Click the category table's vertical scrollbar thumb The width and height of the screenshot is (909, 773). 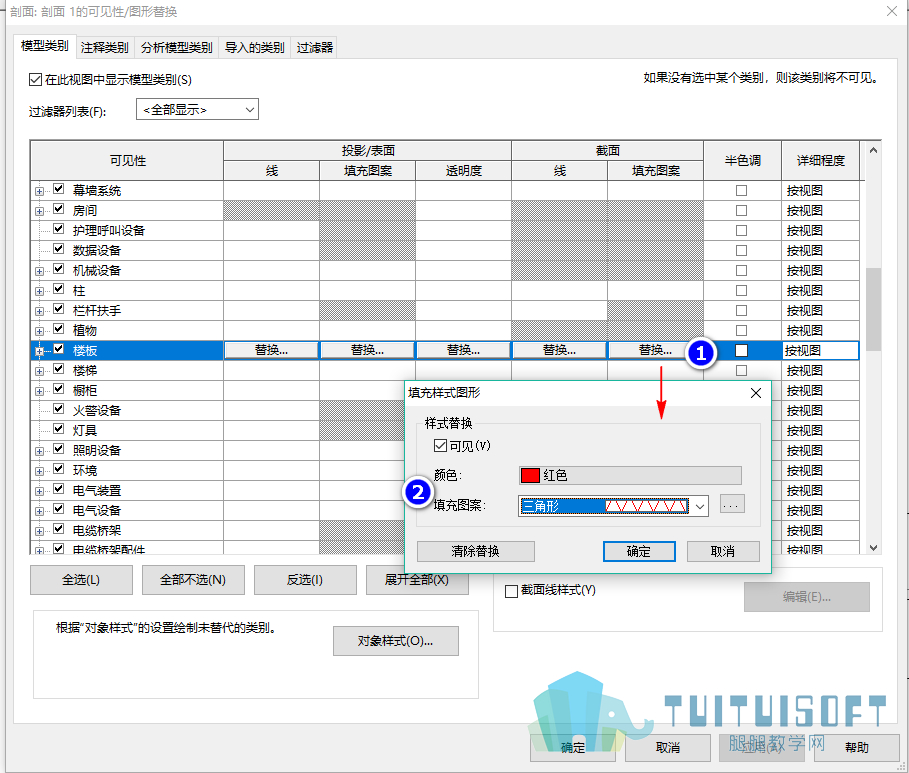tap(873, 309)
